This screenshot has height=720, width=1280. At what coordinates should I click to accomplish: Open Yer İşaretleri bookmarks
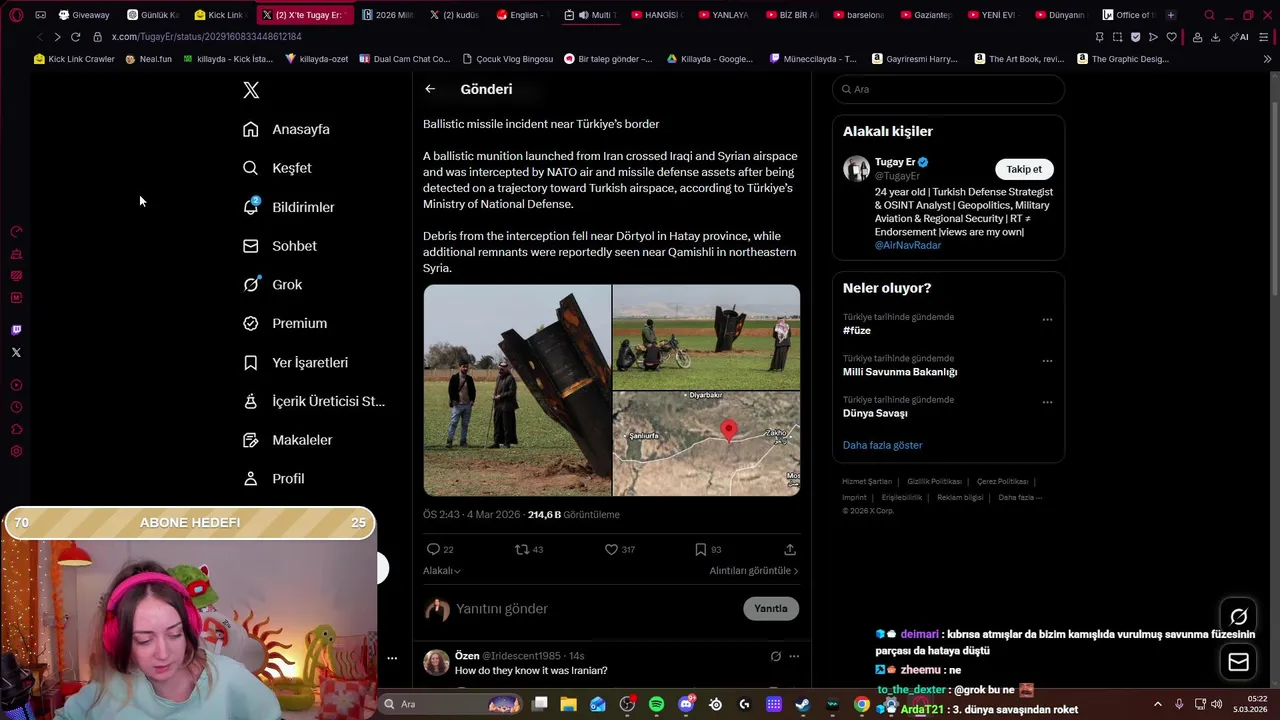pos(296,362)
